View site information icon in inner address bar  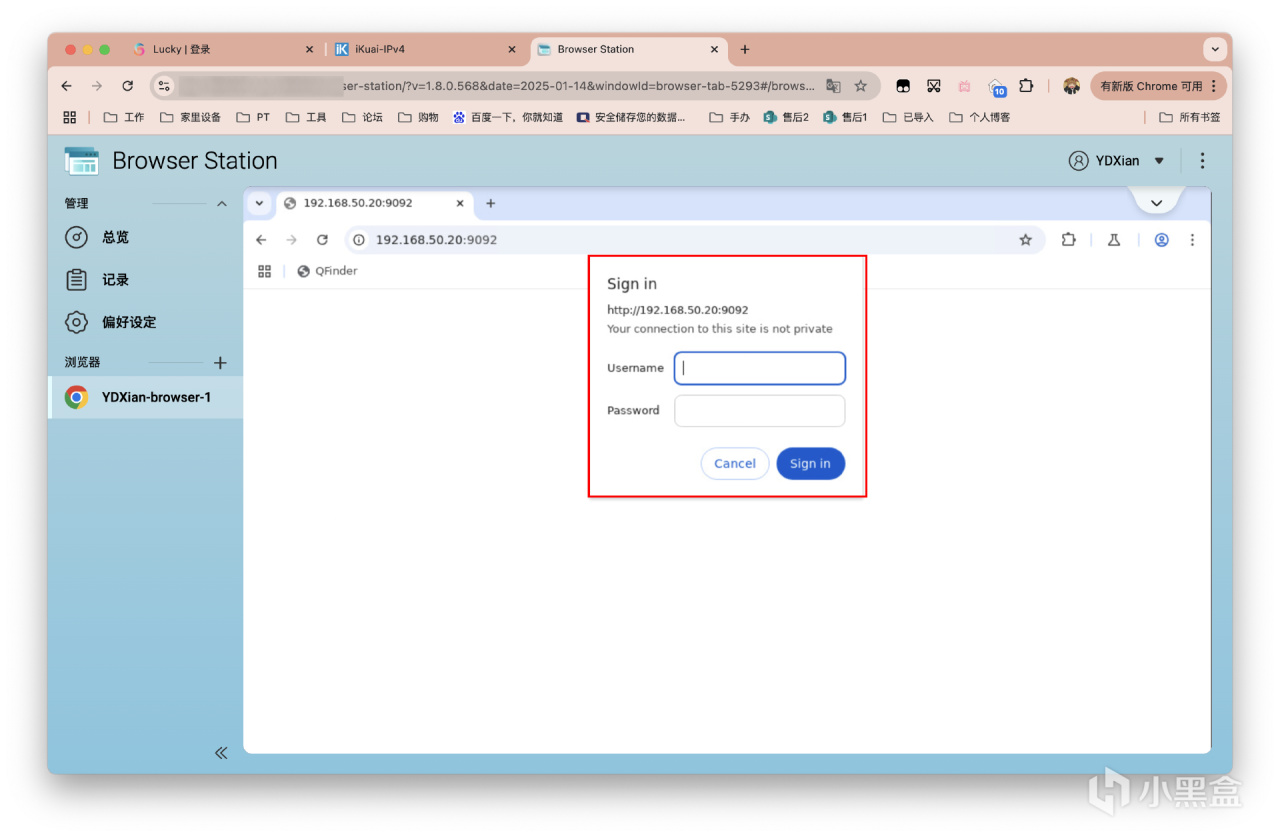click(359, 240)
